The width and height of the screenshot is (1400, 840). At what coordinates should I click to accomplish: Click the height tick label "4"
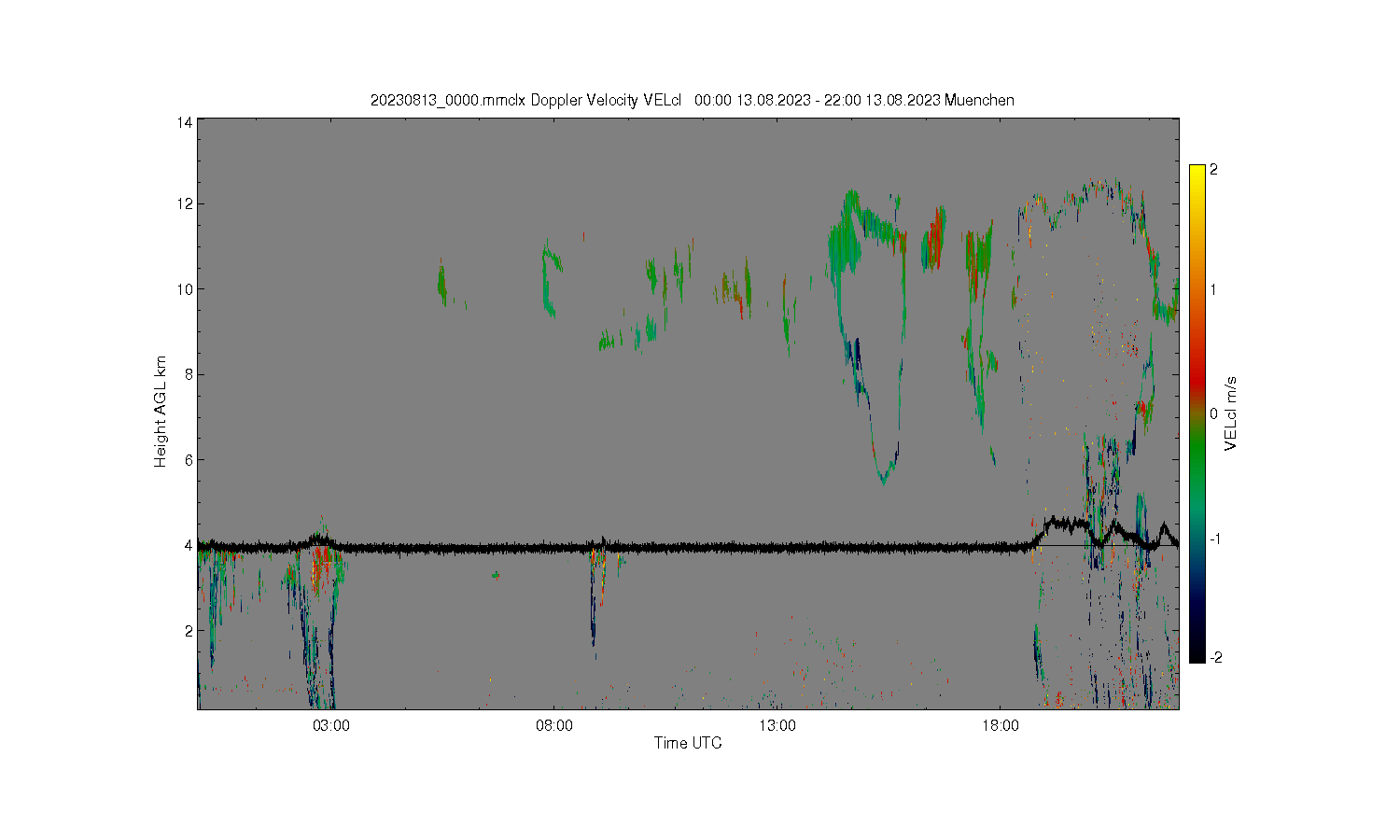pyautogui.click(x=189, y=545)
